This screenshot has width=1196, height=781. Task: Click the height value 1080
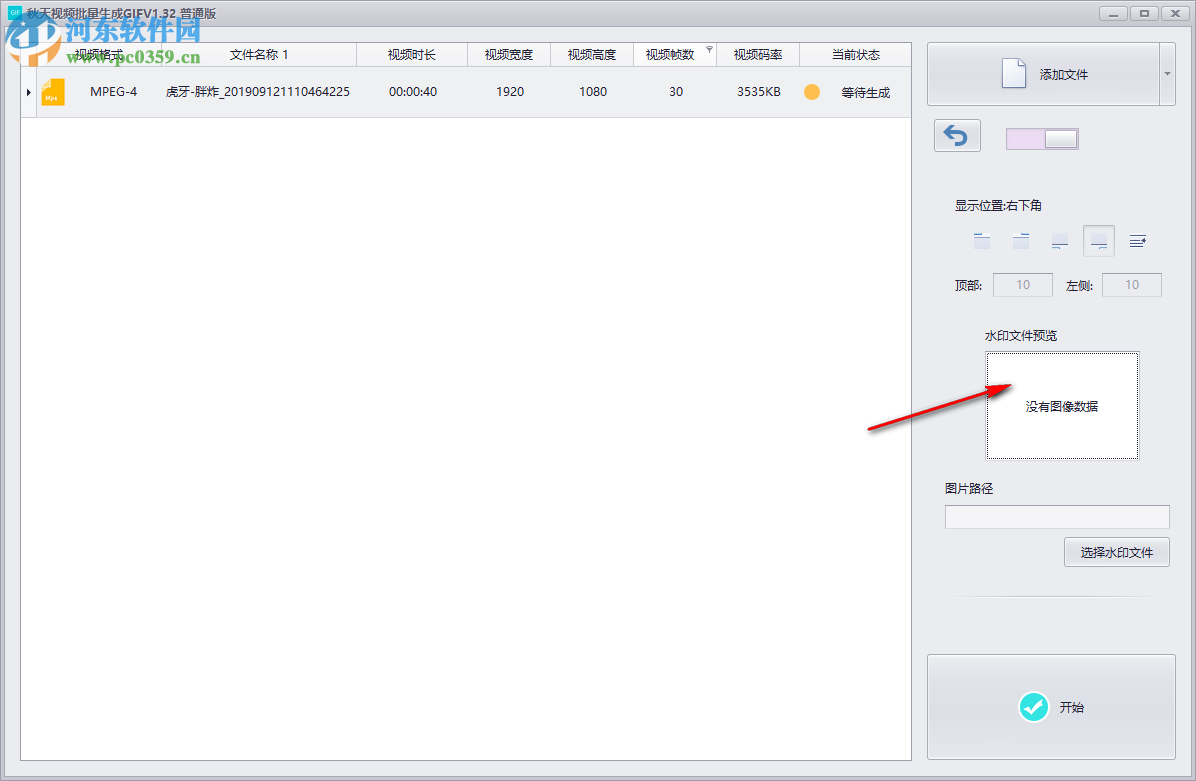(x=593, y=92)
